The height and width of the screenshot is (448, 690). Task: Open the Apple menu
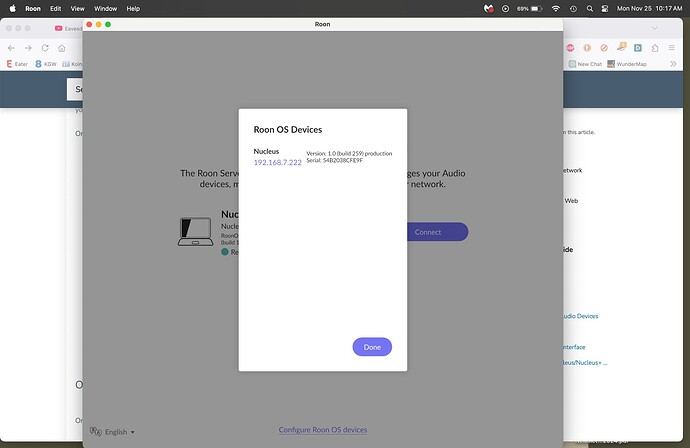12,8
